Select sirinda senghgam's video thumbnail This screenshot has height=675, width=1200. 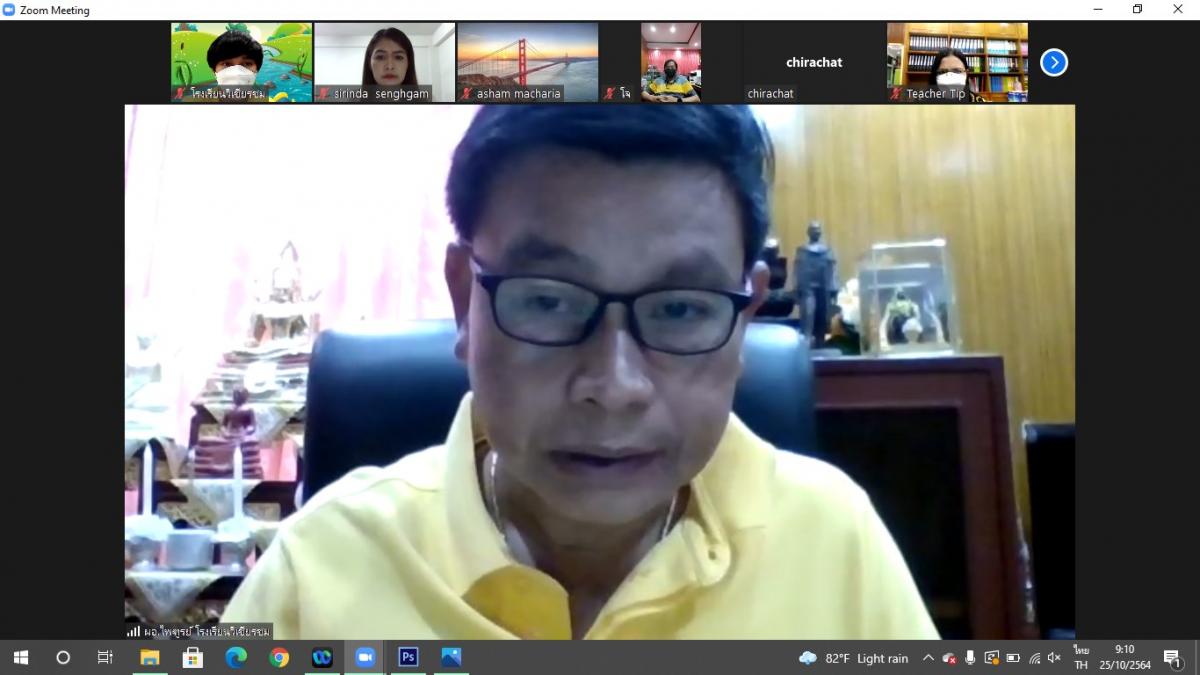[x=385, y=62]
